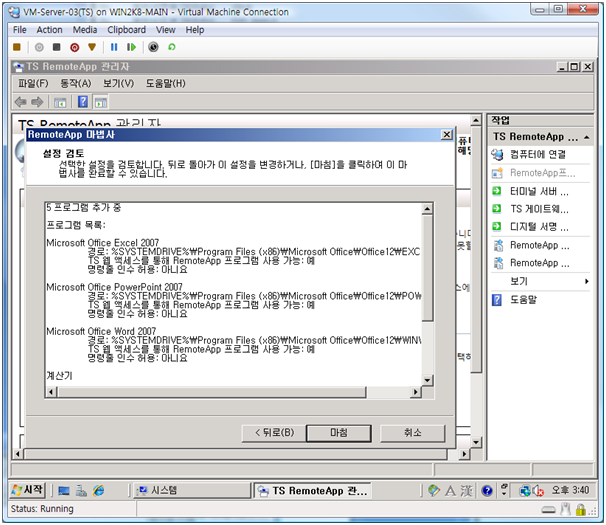This screenshot has width=606, height=525.
Task: Go forward with MMC right arrow icon
Action: tap(37, 102)
